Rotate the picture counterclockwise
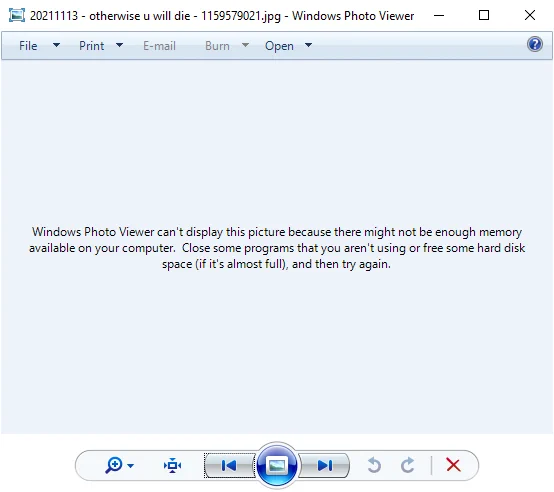 (374, 465)
